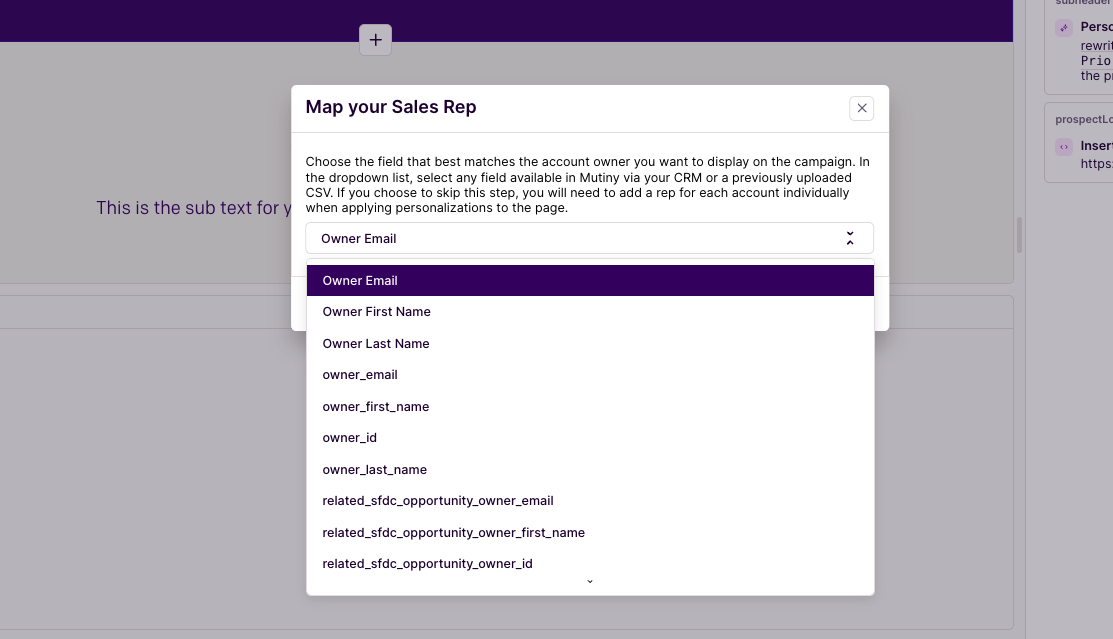The width and height of the screenshot is (1113, 639).
Task: Open the Owner Email field dropdown
Action: pos(589,239)
